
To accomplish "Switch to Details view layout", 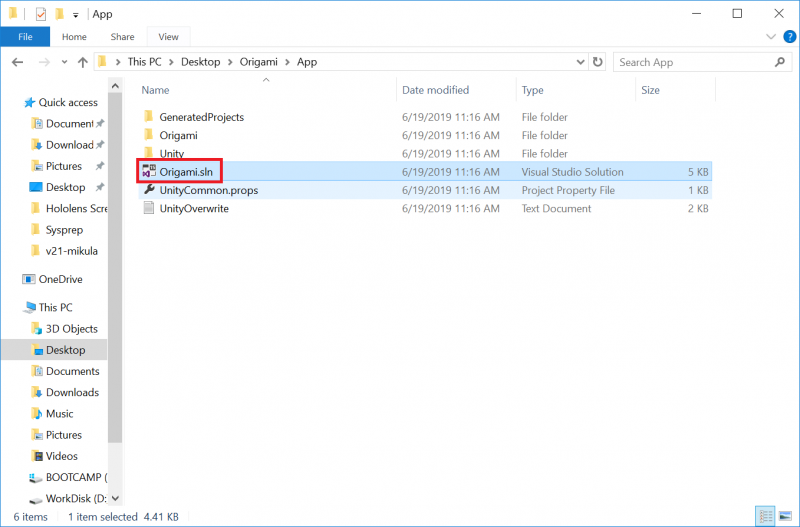I will (765, 516).
